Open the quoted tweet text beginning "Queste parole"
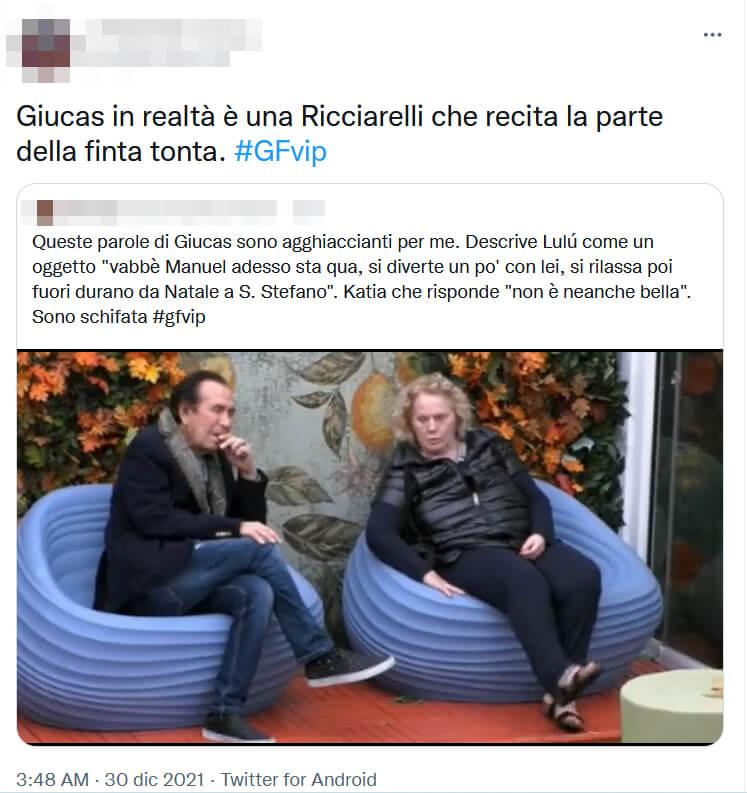Image resolution: width=747 pixels, height=793 pixels. [x=361, y=279]
